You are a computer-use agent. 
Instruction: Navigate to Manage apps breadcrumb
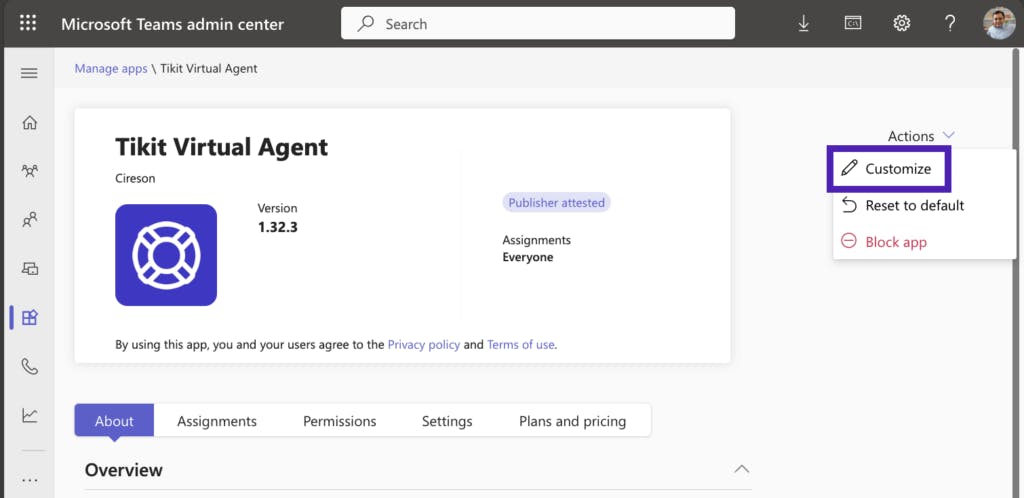(111, 69)
